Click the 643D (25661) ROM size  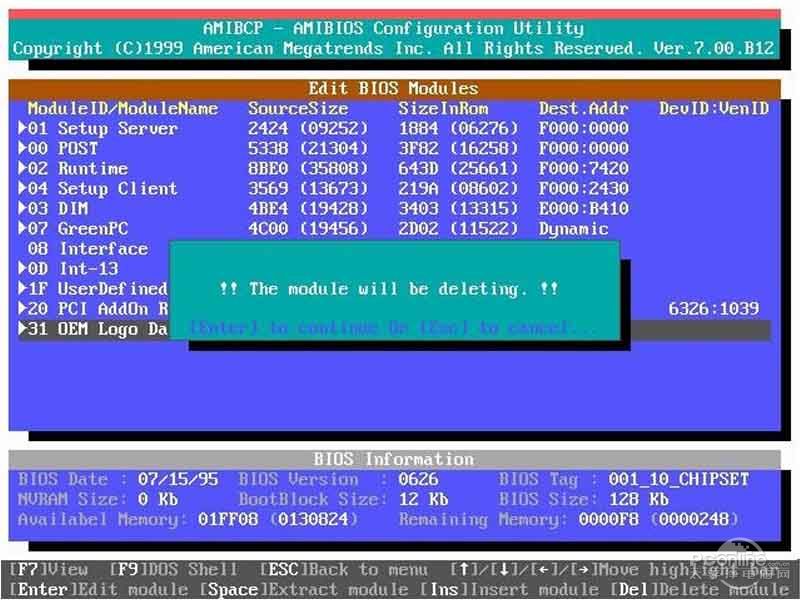(x=458, y=168)
